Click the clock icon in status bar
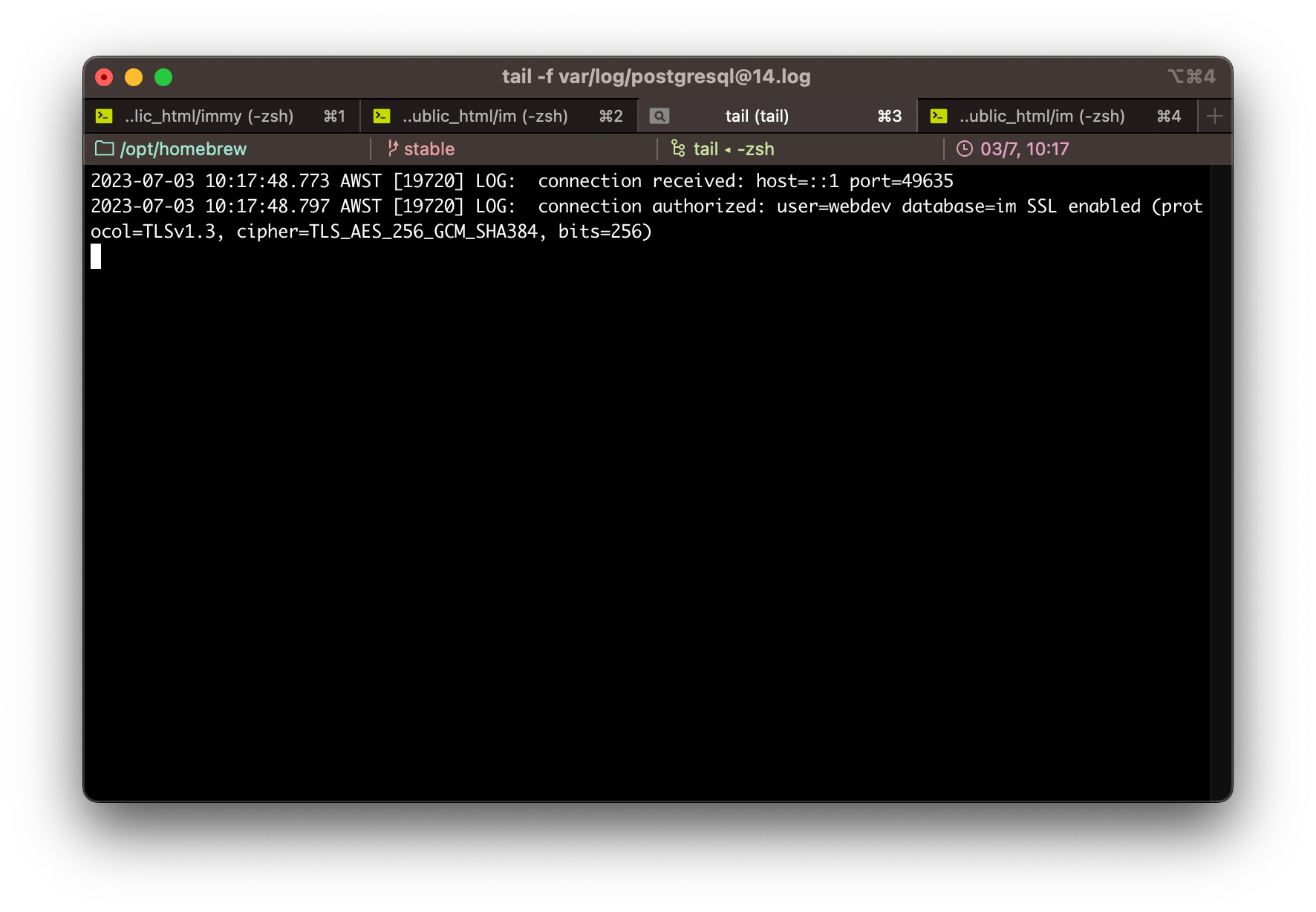 (x=965, y=149)
